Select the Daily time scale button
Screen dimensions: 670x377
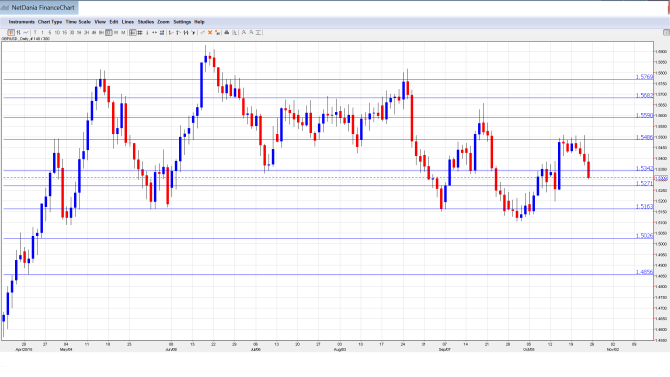coord(109,32)
